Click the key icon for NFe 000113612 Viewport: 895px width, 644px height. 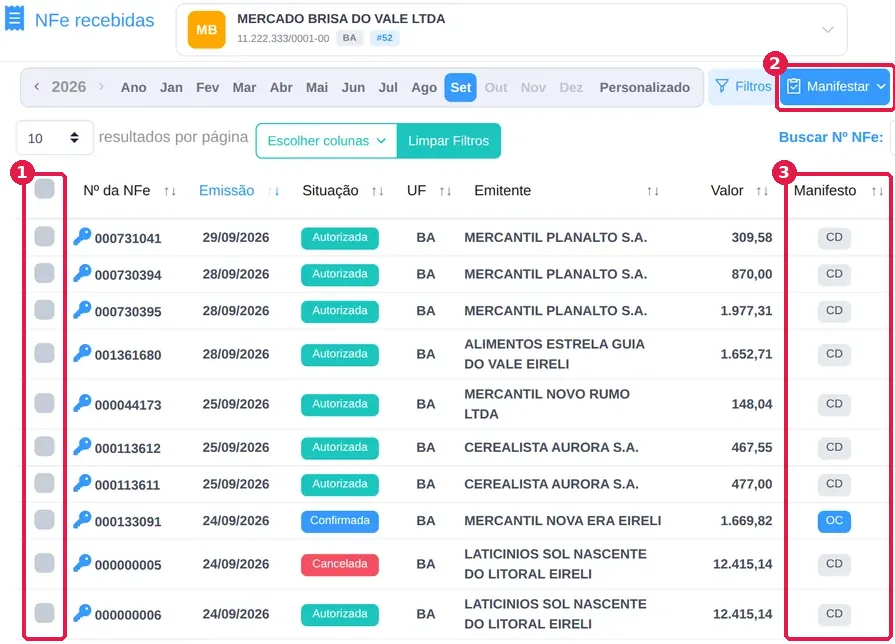82,446
